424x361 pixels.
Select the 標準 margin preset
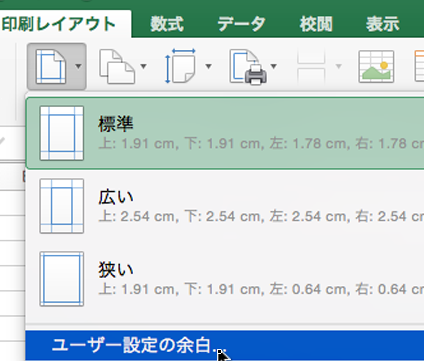coord(225,133)
